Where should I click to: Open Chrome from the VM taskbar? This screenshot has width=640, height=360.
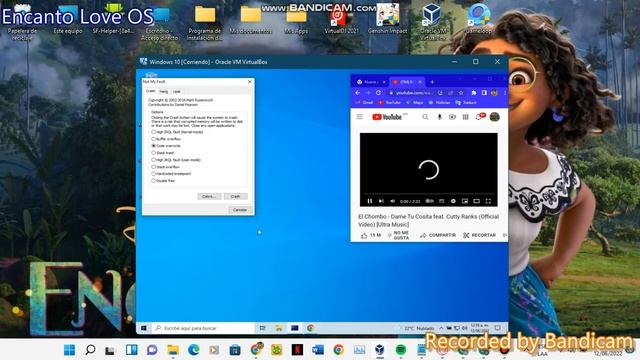click(x=311, y=328)
